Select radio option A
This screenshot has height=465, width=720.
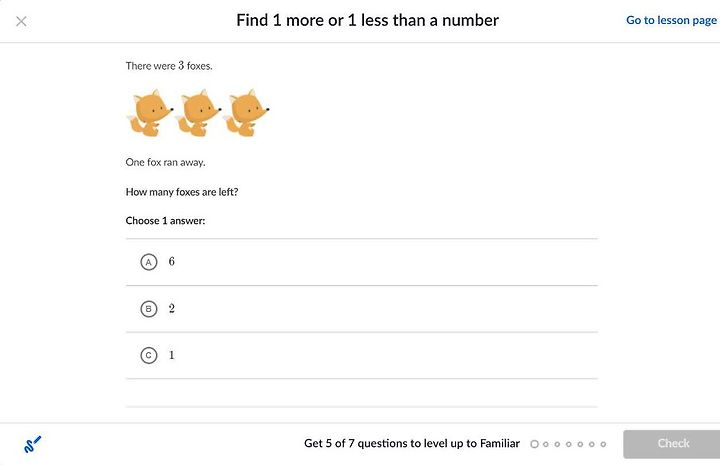coord(148,262)
